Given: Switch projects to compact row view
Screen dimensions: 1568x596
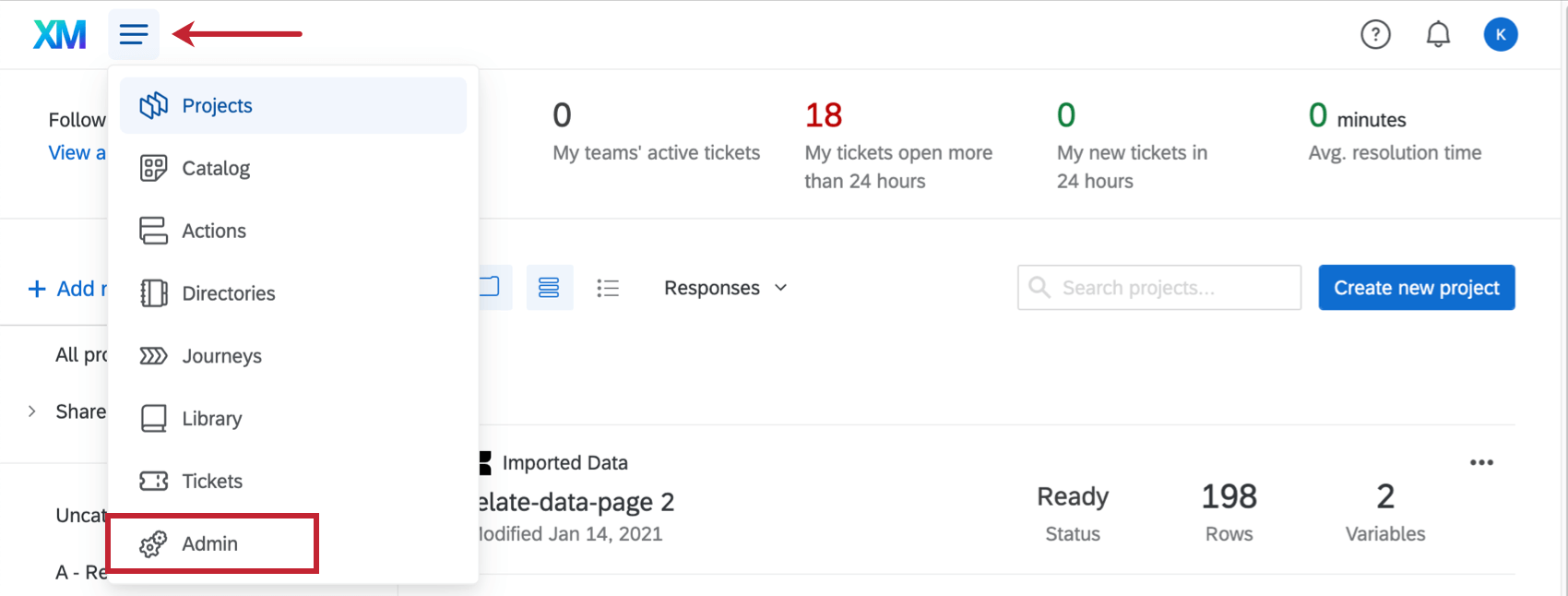Looking at the screenshot, I should [x=550, y=287].
